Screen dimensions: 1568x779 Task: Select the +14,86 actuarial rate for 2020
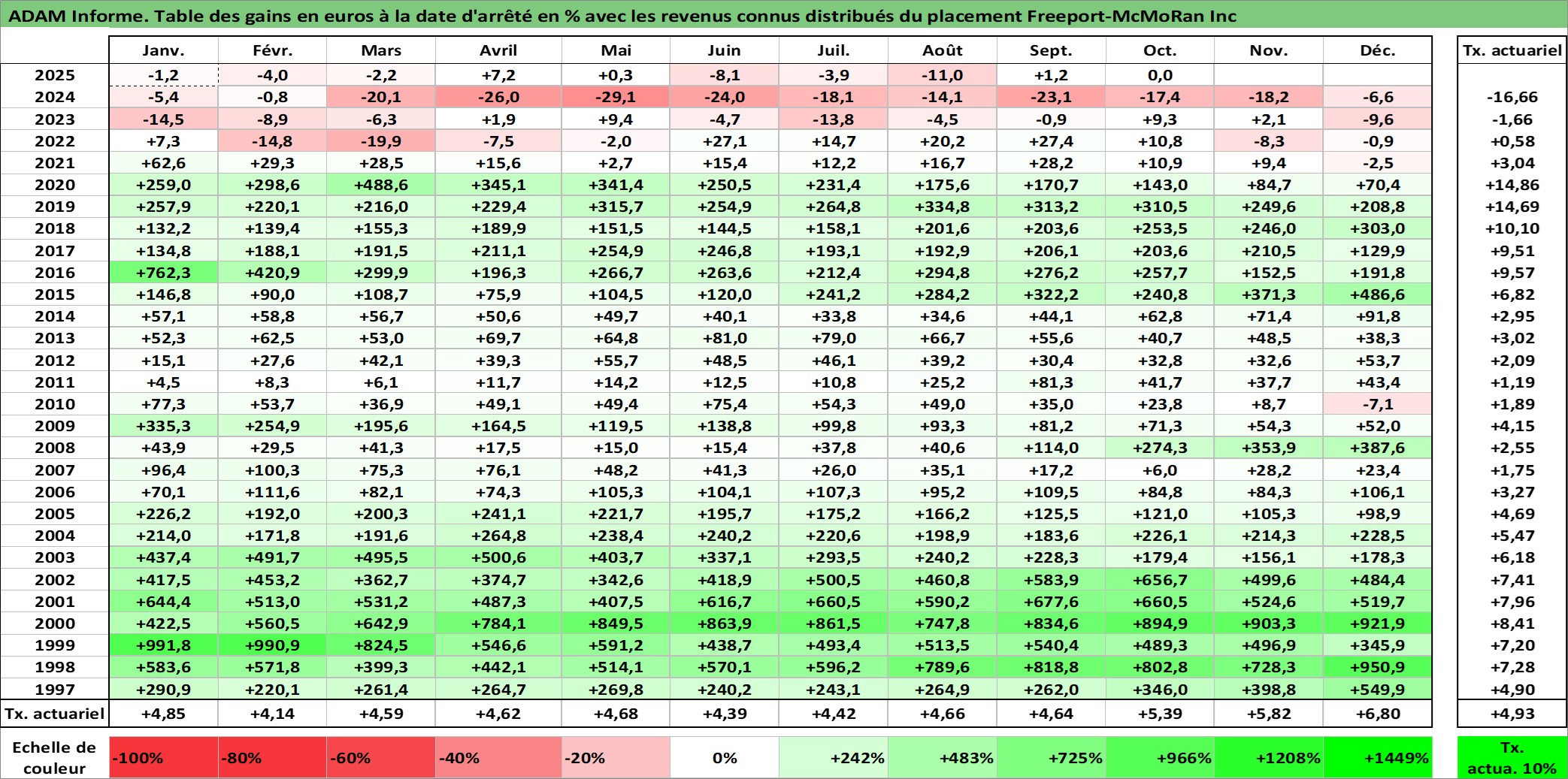click(1512, 185)
